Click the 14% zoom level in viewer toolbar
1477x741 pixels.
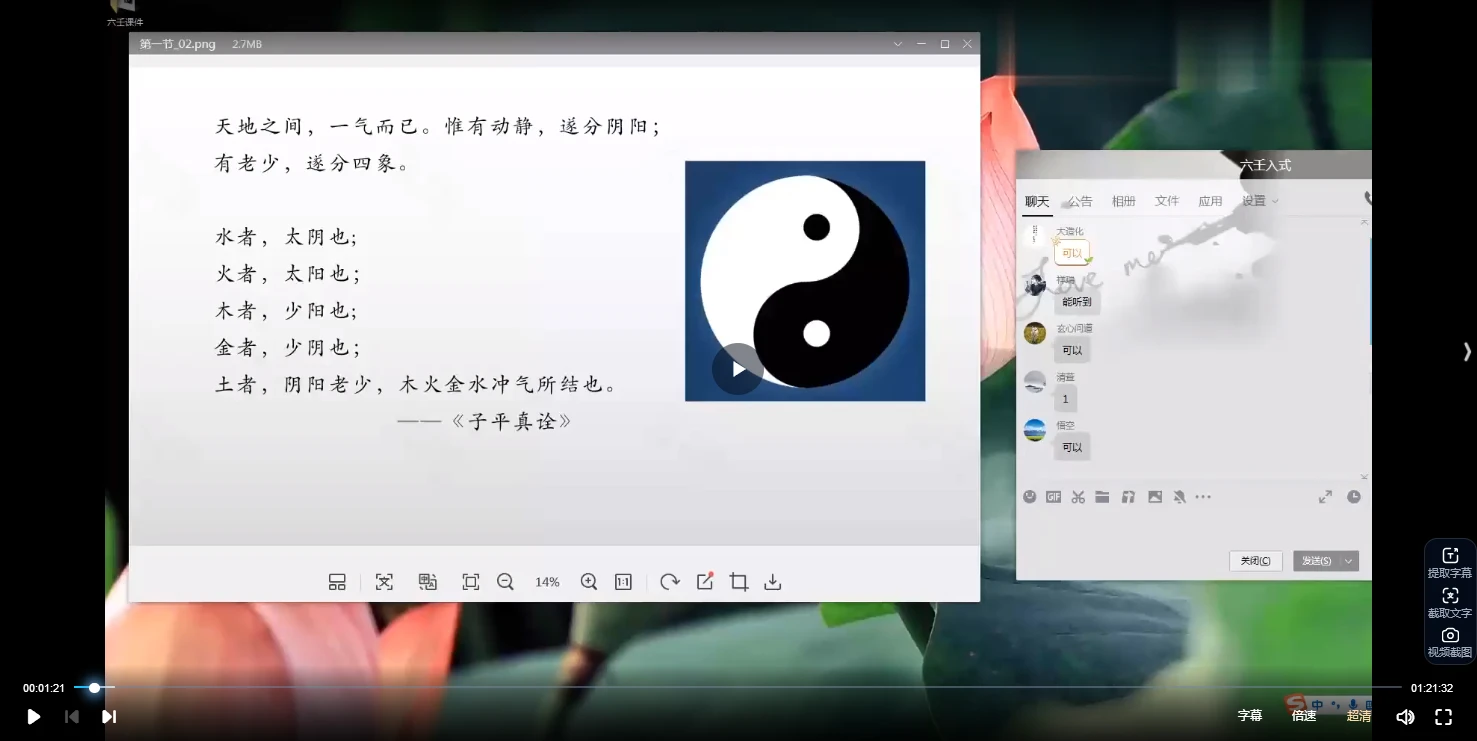pyautogui.click(x=547, y=582)
